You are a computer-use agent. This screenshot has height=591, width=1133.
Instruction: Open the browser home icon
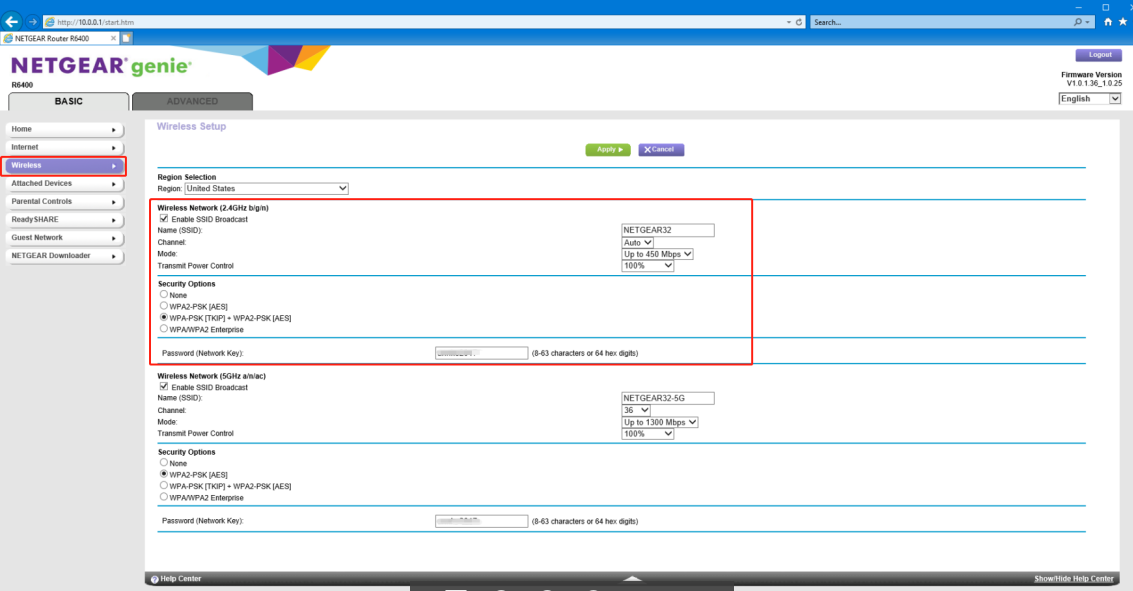pos(1108,22)
